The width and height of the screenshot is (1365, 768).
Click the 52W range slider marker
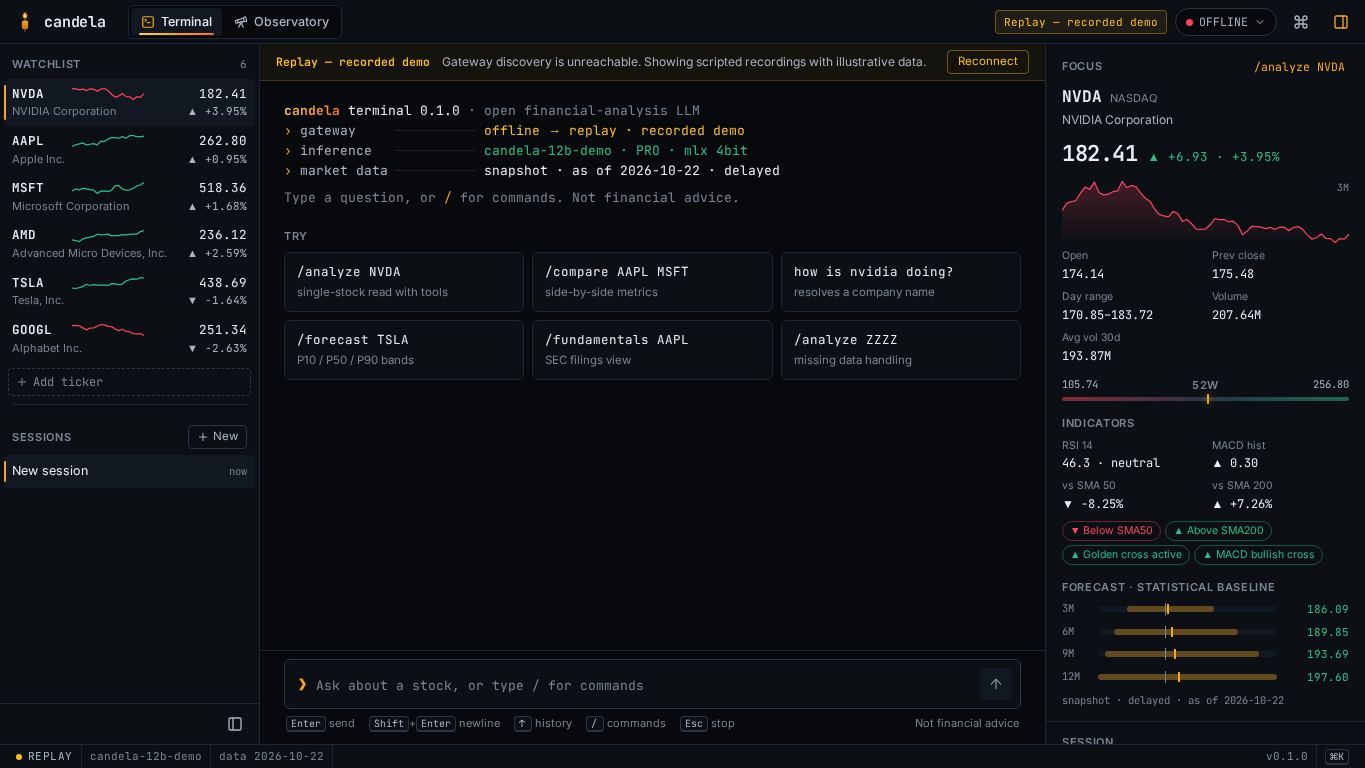click(x=1208, y=399)
